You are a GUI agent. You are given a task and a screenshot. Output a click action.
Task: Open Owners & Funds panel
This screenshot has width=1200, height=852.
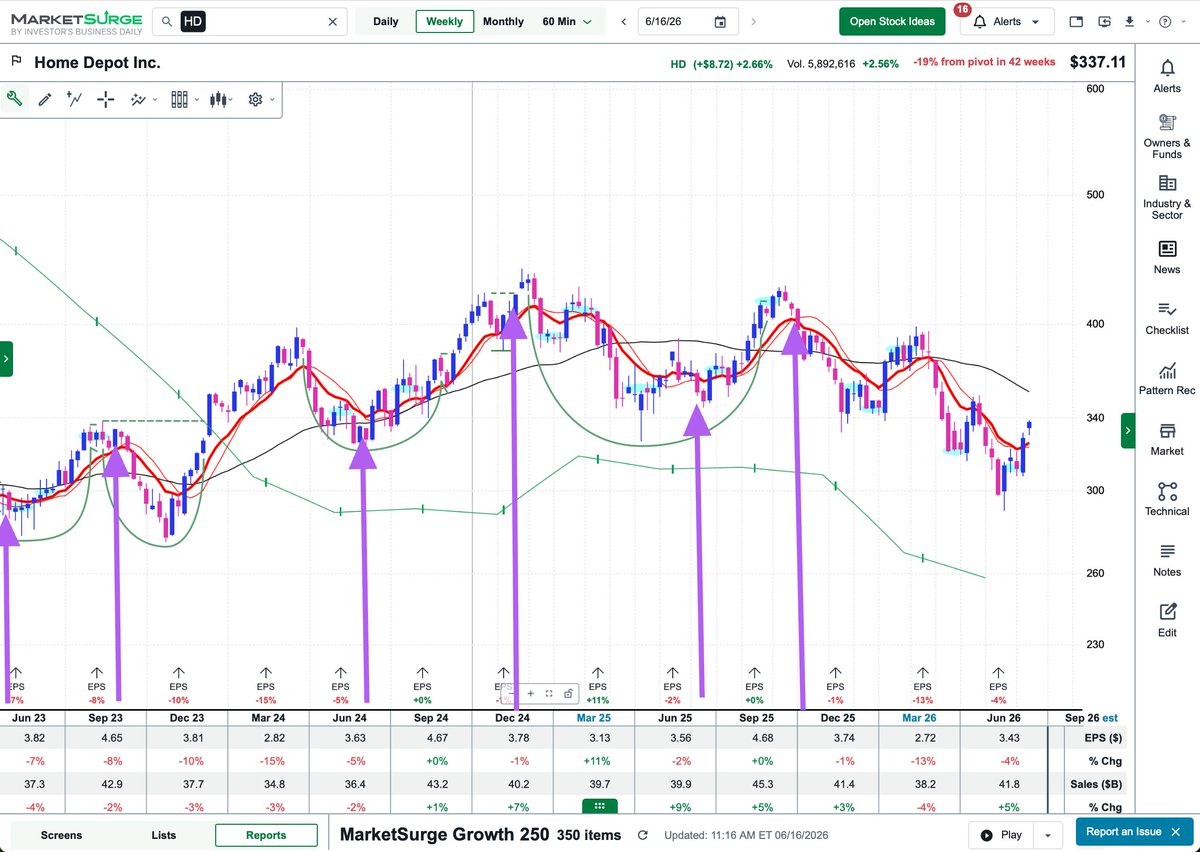[x=1167, y=136]
